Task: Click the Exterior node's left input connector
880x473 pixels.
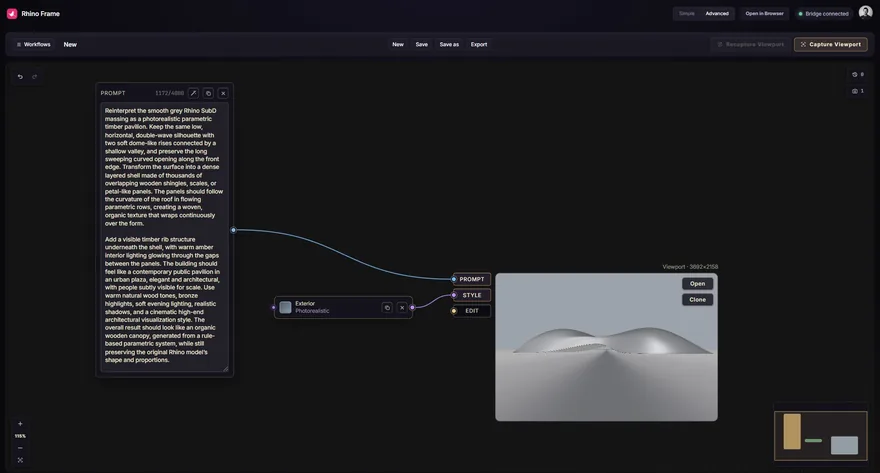Action: (273, 307)
